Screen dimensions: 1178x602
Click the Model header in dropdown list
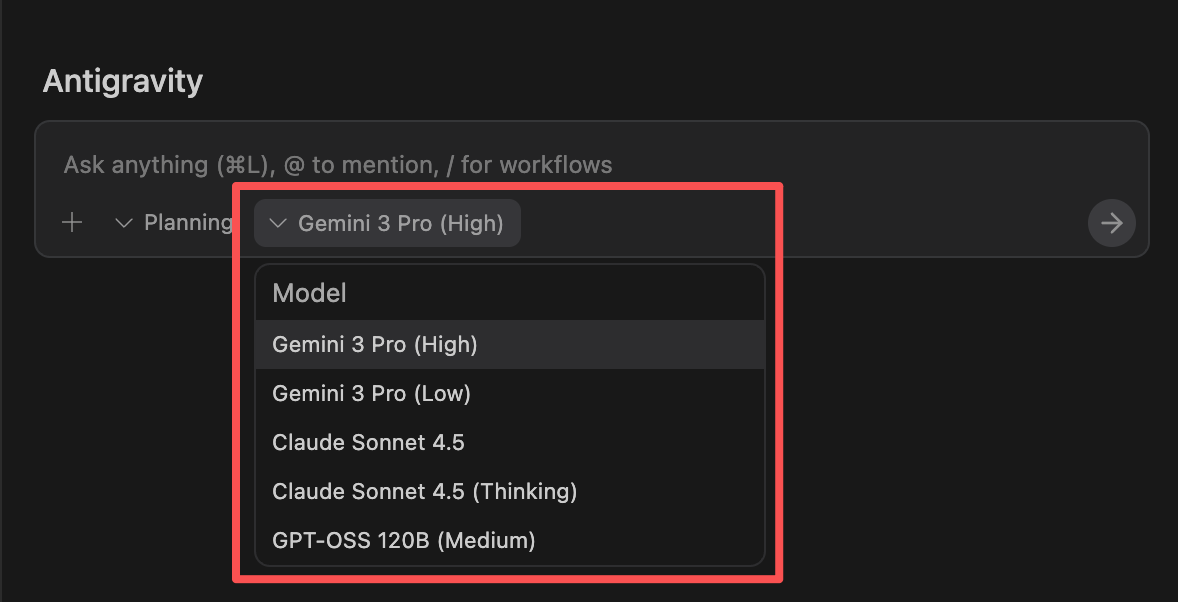click(x=309, y=293)
